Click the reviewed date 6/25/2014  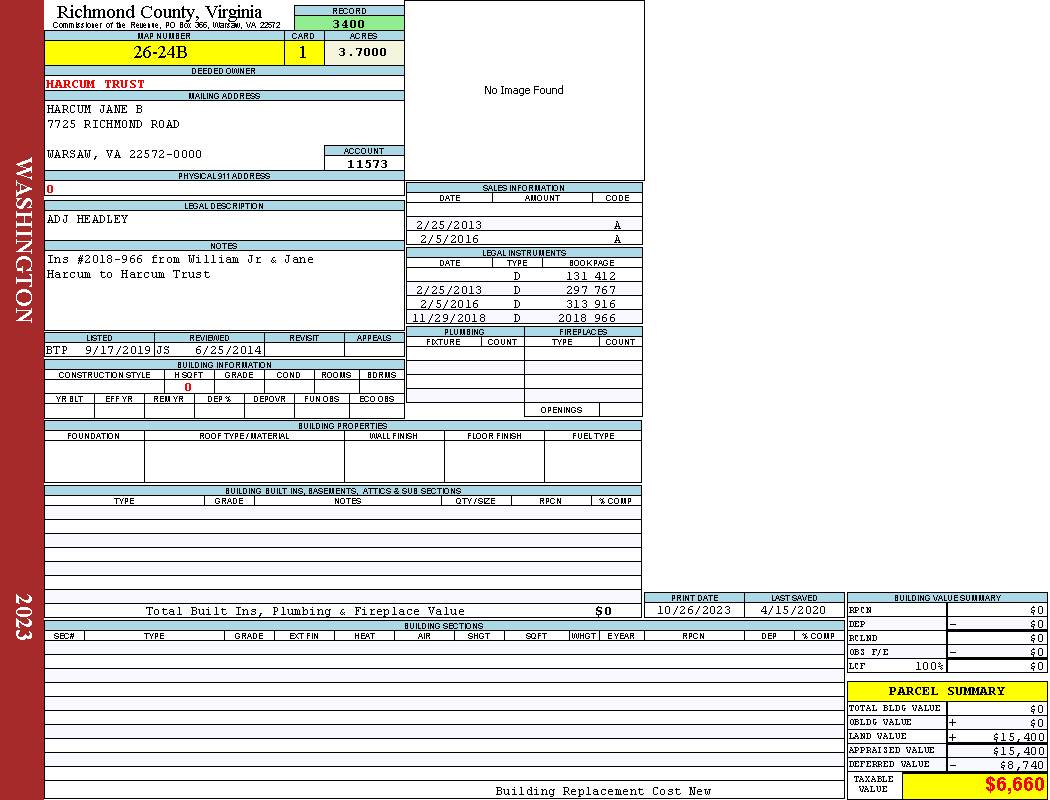pos(227,351)
